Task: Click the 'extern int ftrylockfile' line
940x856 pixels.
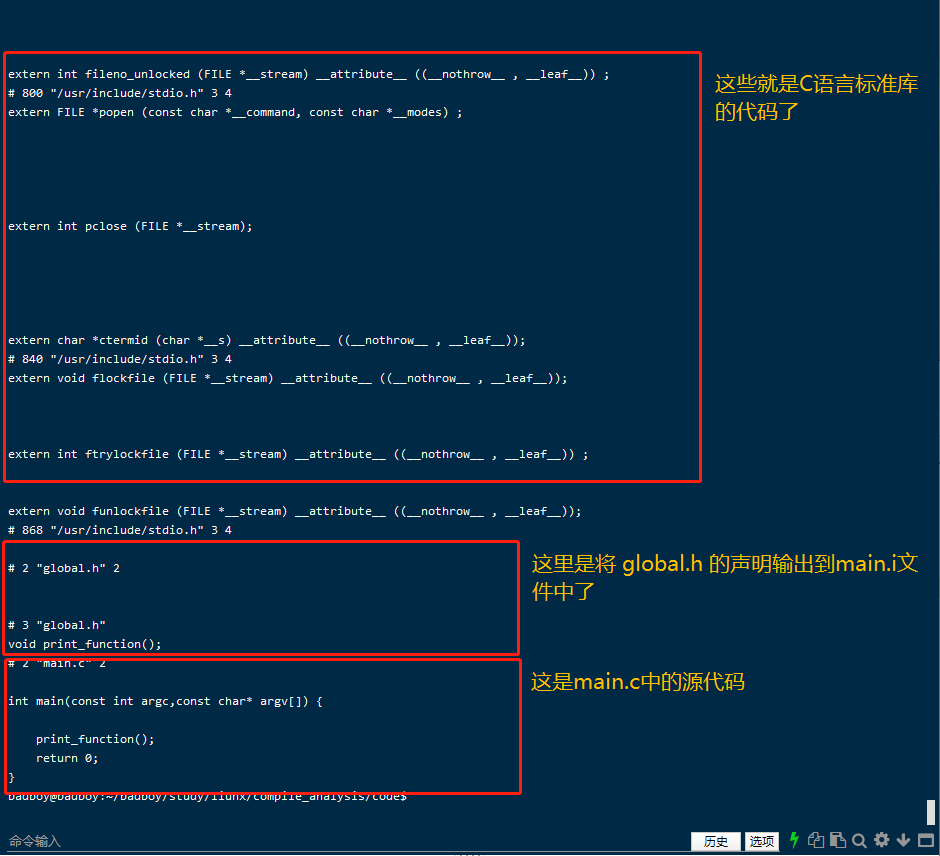Action: click(298, 454)
